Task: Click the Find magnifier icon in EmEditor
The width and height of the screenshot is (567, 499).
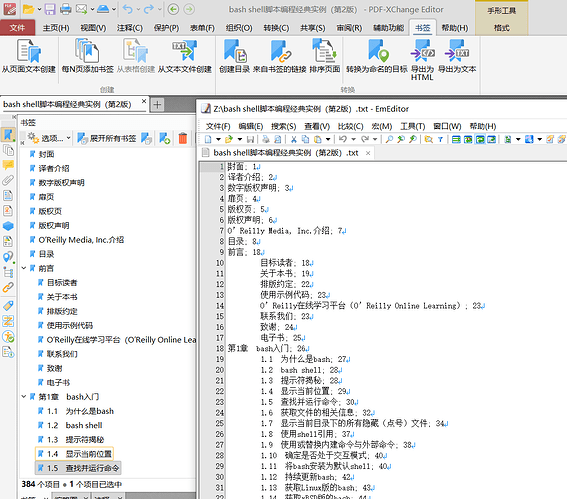Action: click(x=389, y=139)
